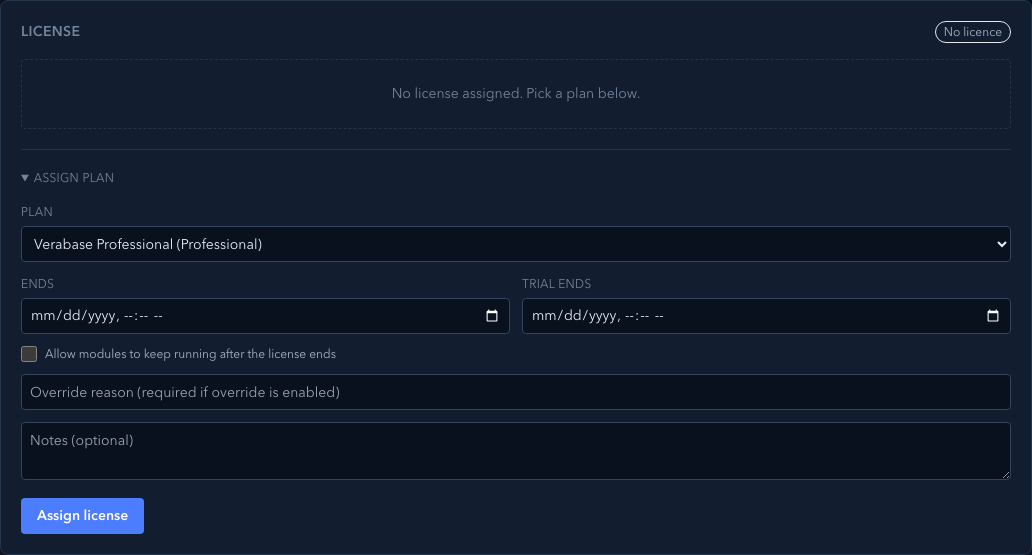Screen dimensions: 1032x555
Task: Open the calendar picker in Ends field
Action: click(x=492, y=316)
